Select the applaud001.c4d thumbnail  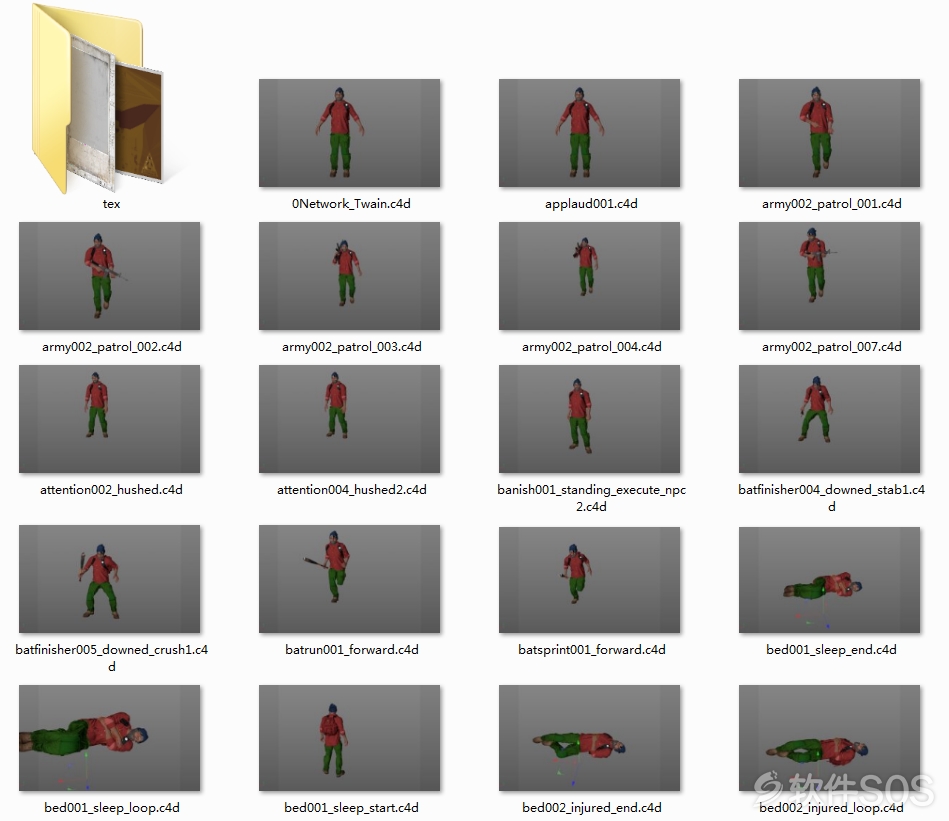tap(589, 133)
